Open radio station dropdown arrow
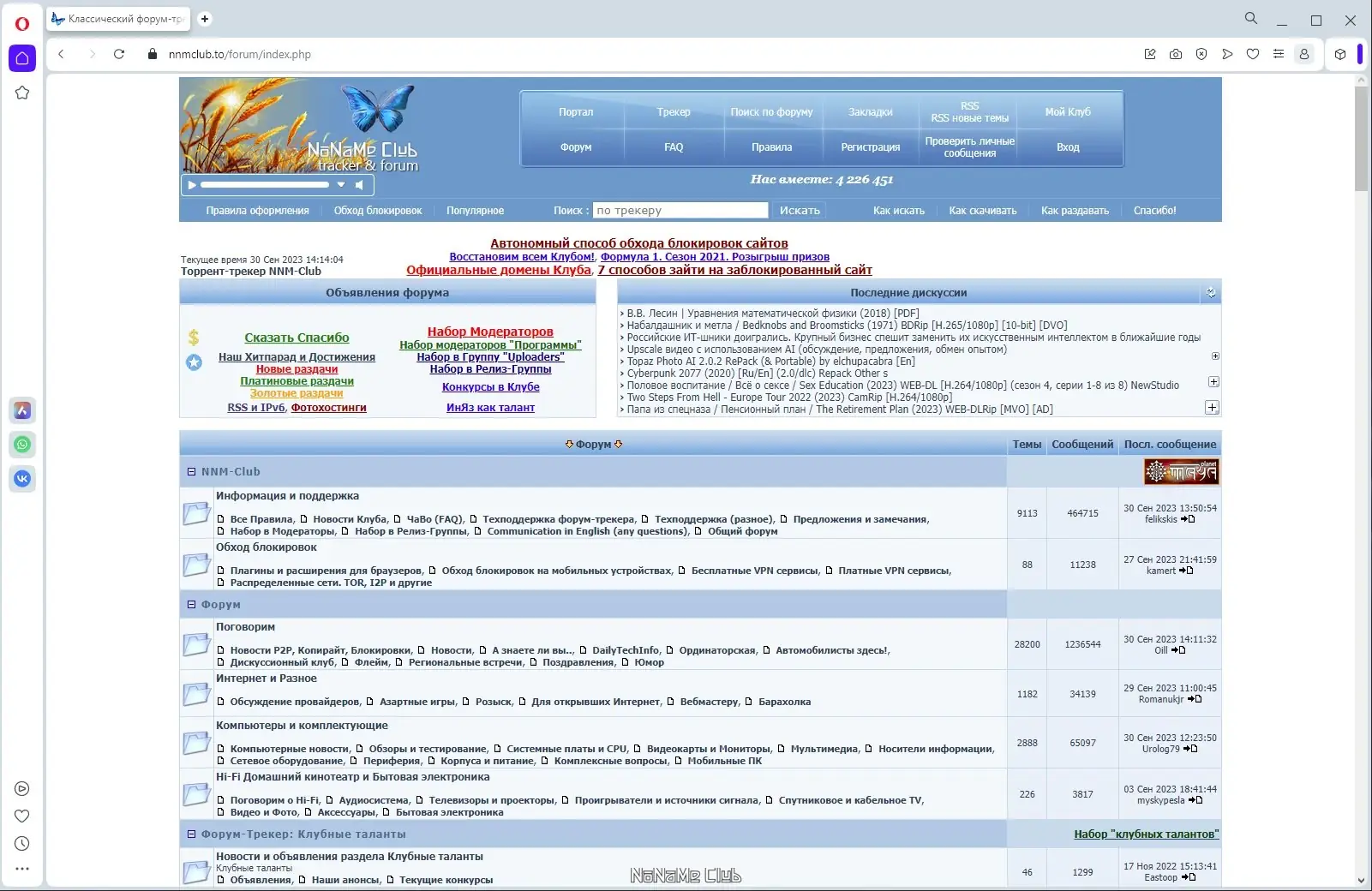Screen dimensions: 1372x891 point(341,185)
